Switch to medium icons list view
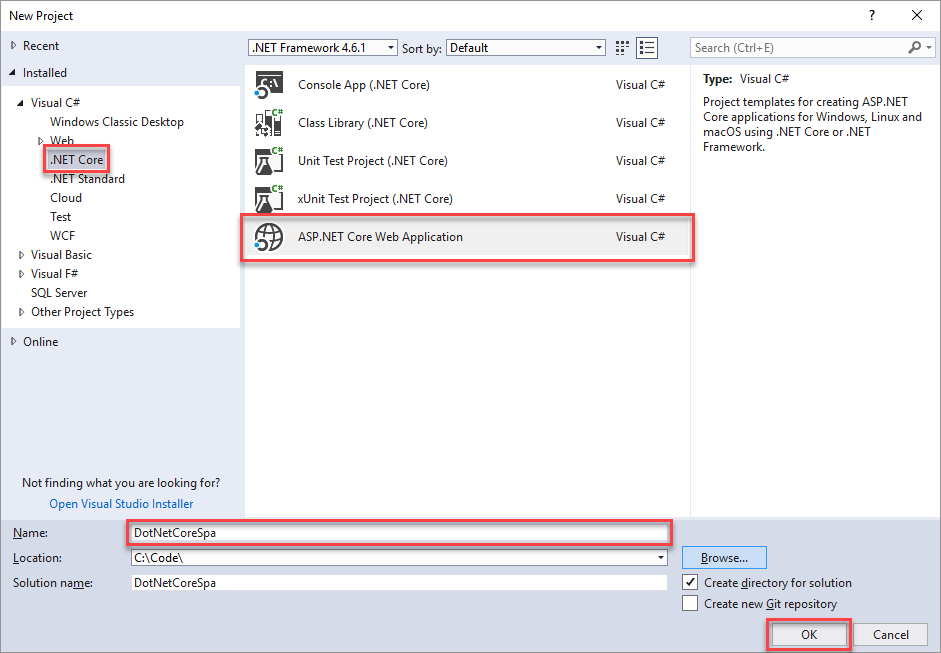 [x=647, y=48]
